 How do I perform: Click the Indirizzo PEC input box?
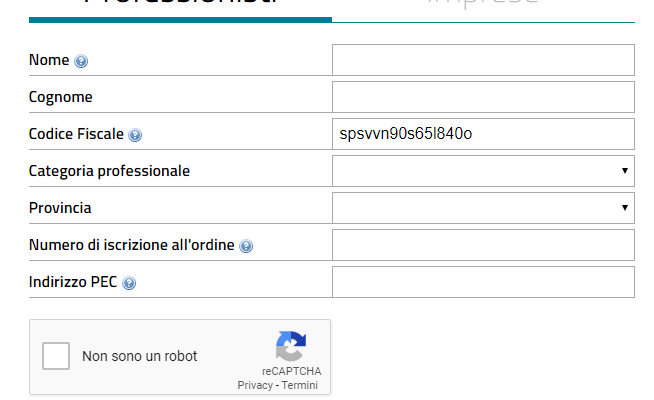point(483,282)
